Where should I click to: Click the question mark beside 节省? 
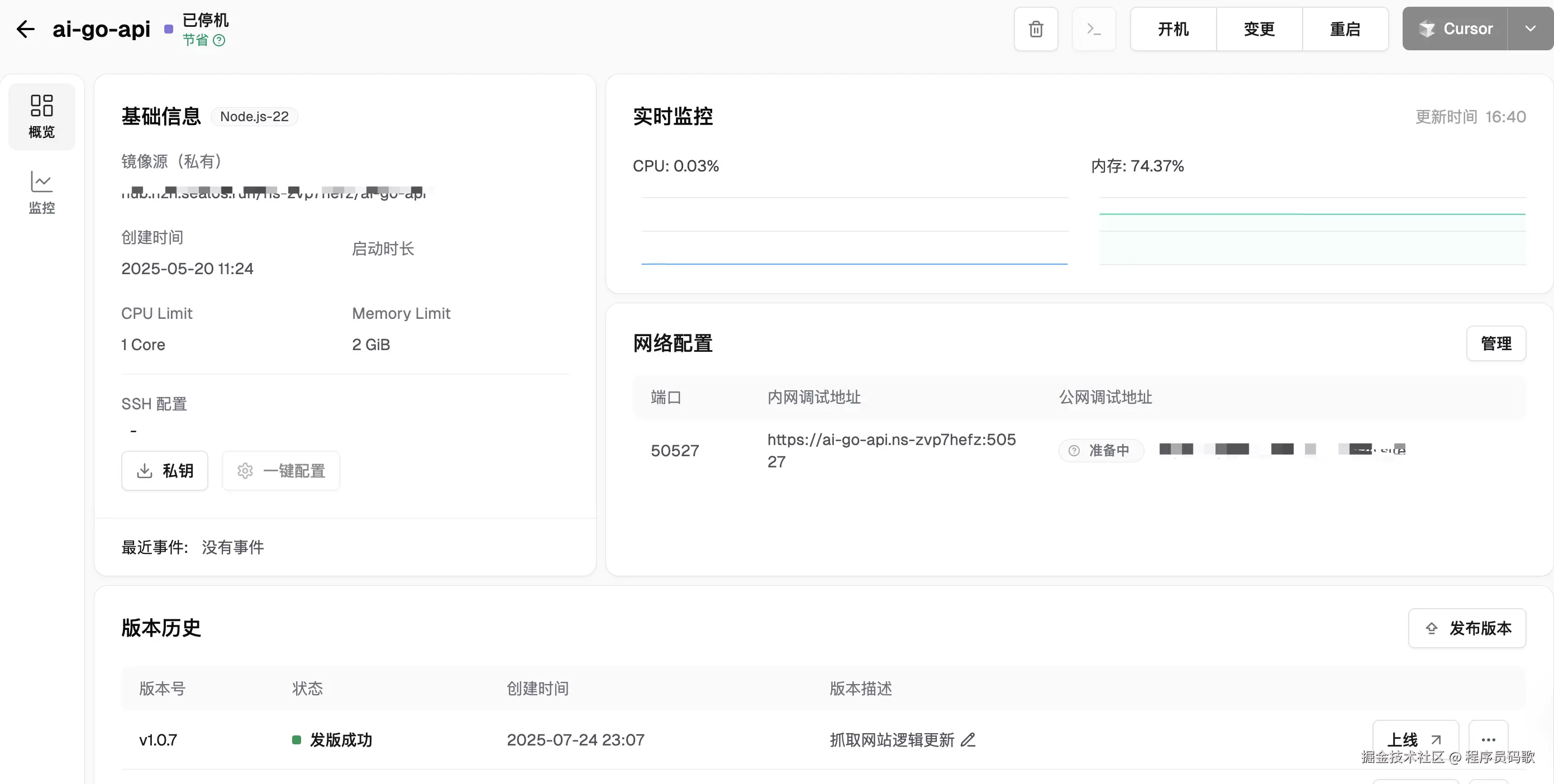[x=219, y=40]
